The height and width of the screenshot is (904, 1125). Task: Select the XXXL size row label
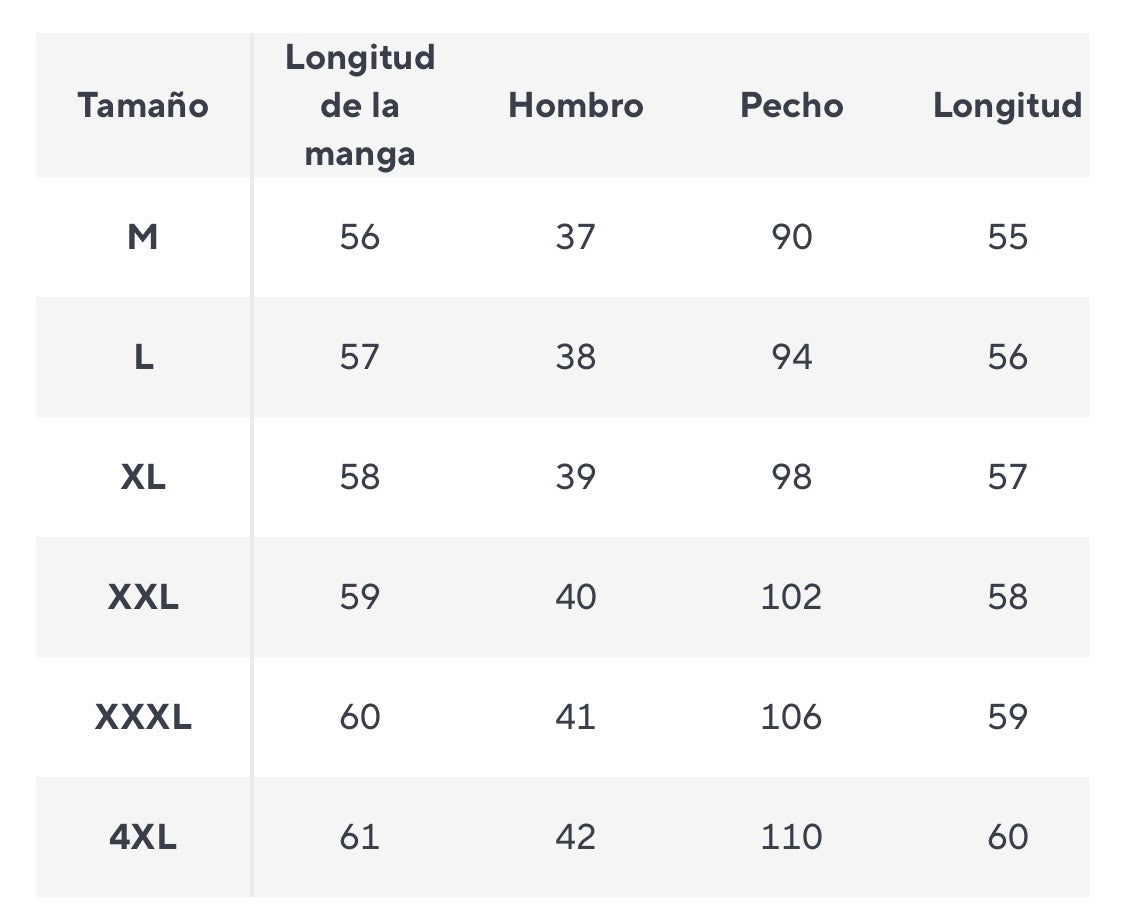[x=143, y=717]
